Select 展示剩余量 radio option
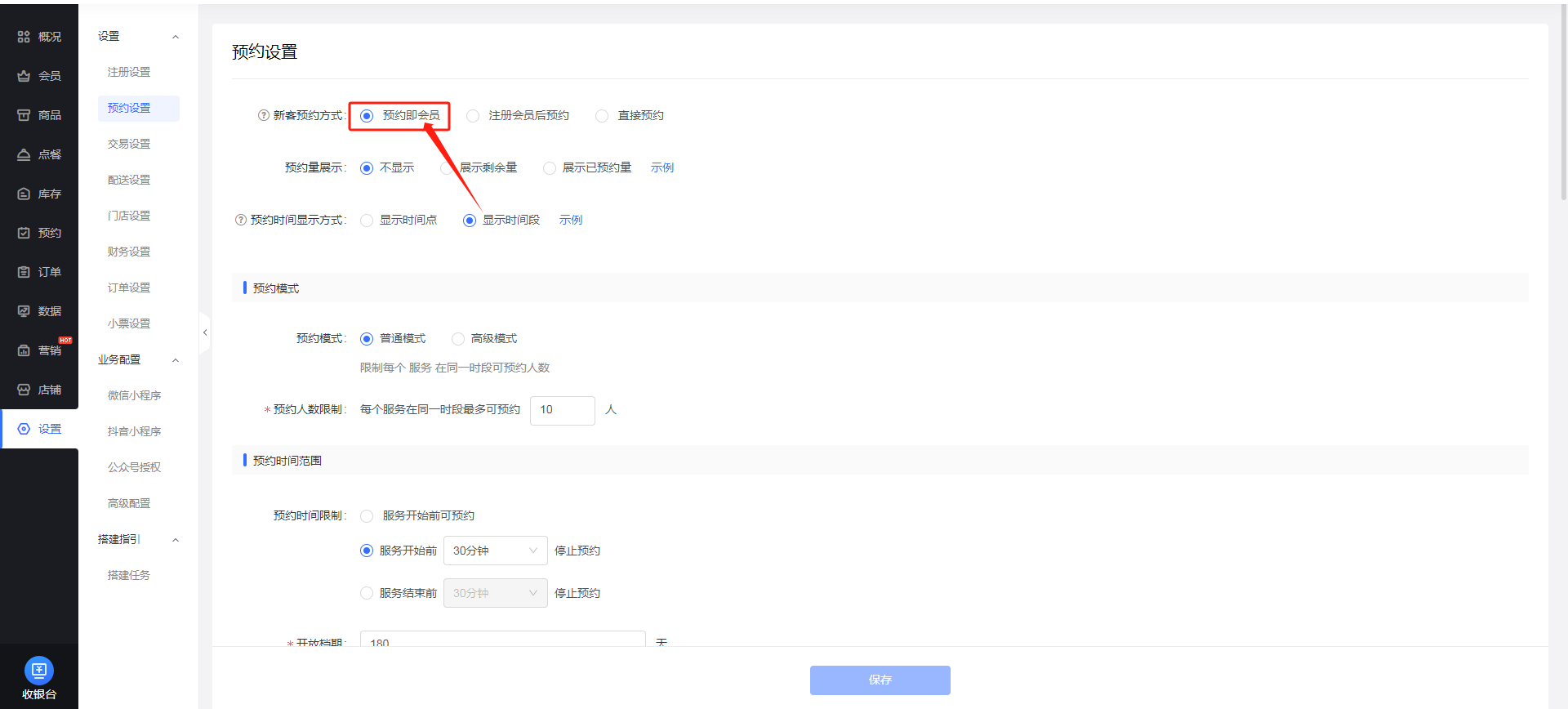 [447, 168]
